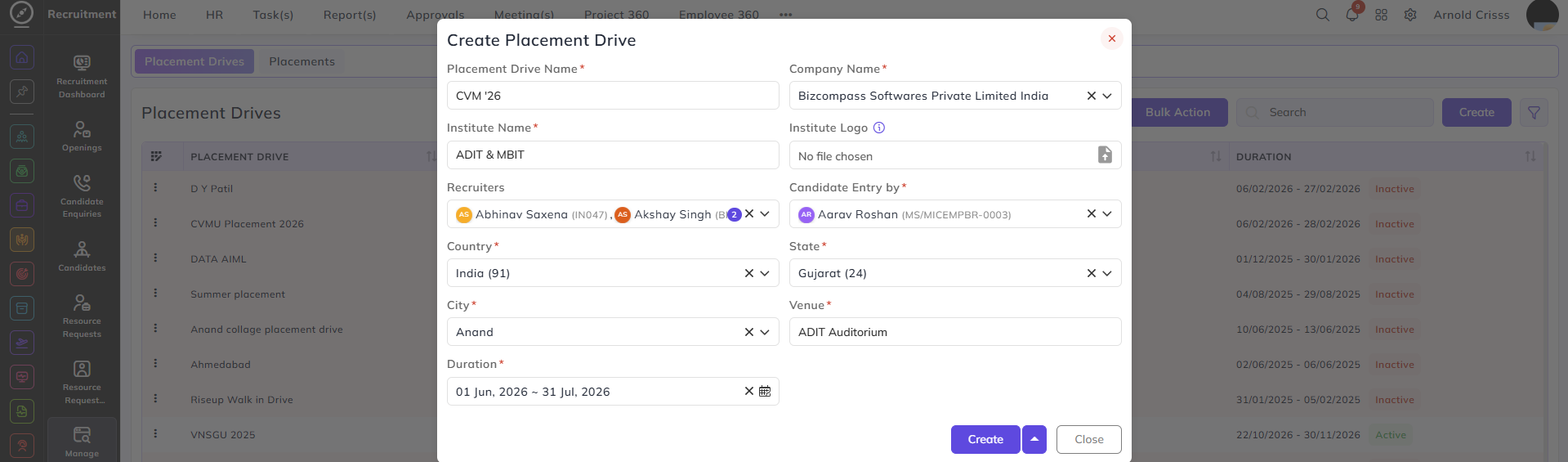Expand the Country dropdown
The height and width of the screenshot is (462, 1568).
pos(765,273)
